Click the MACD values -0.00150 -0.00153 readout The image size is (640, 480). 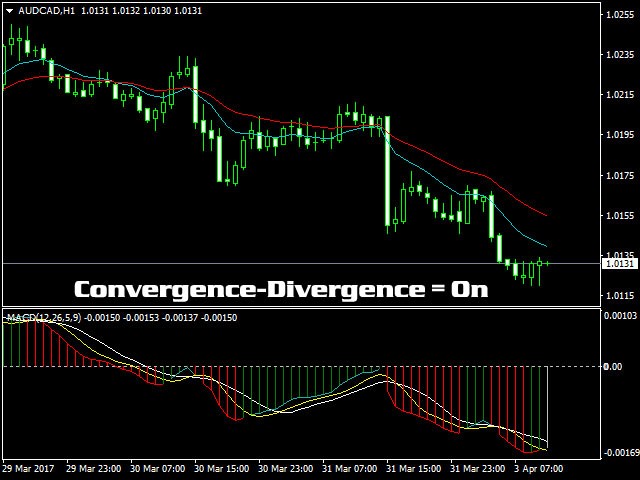tap(121, 318)
